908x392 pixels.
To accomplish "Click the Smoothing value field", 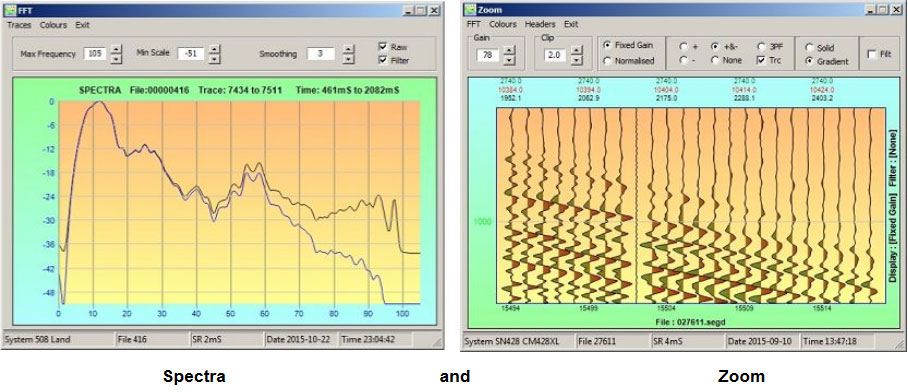I will [x=320, y=54].
